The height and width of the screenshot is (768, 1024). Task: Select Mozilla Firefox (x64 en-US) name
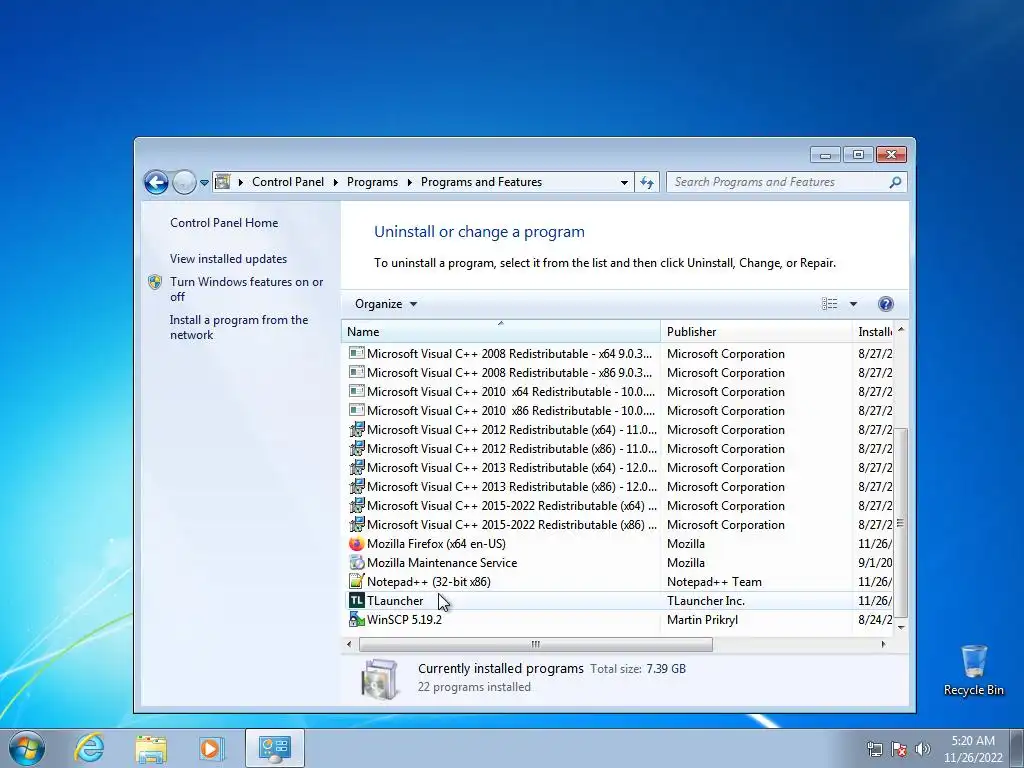[436, 544]
